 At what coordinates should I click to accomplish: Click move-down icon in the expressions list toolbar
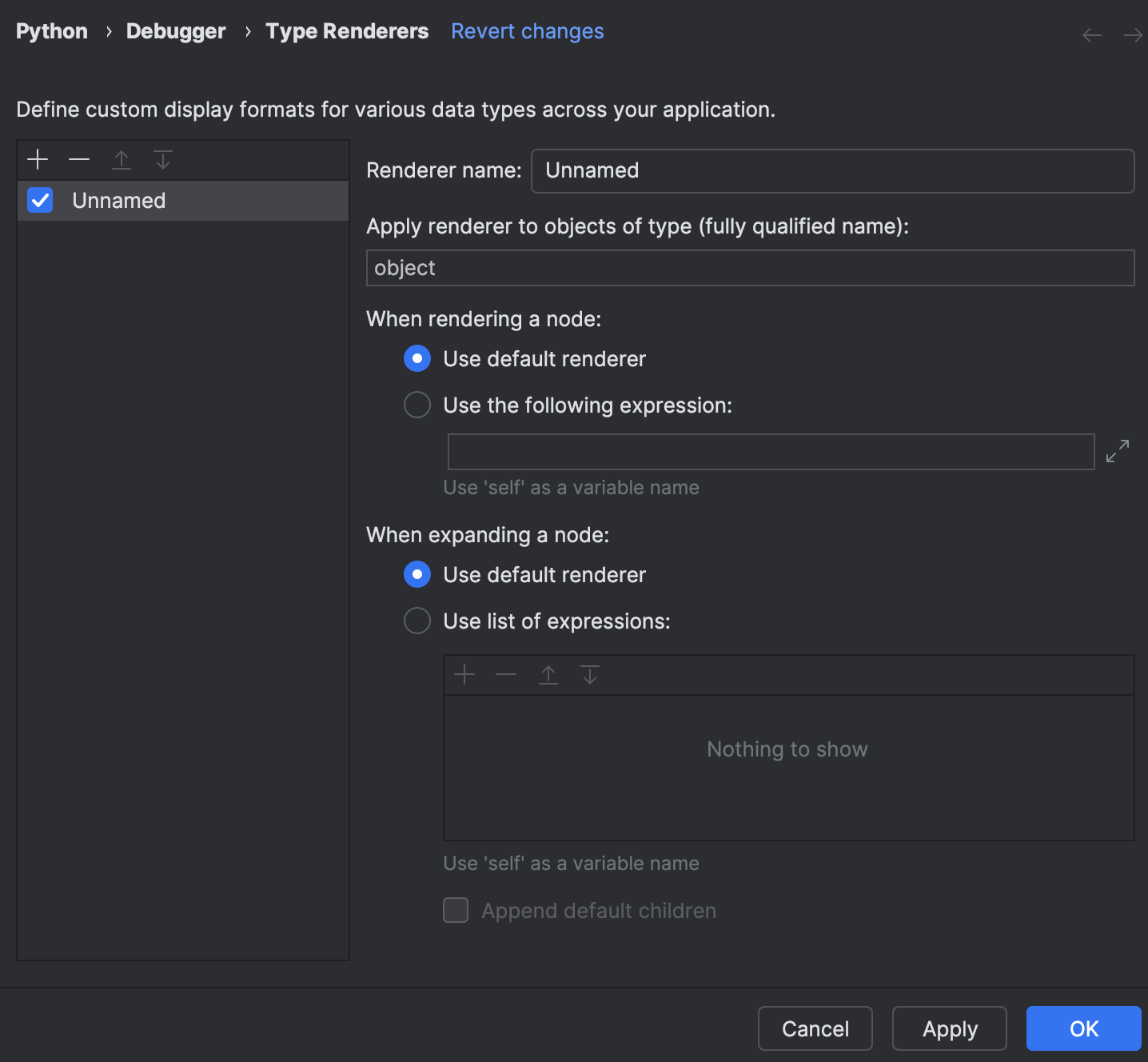(590, 675)
